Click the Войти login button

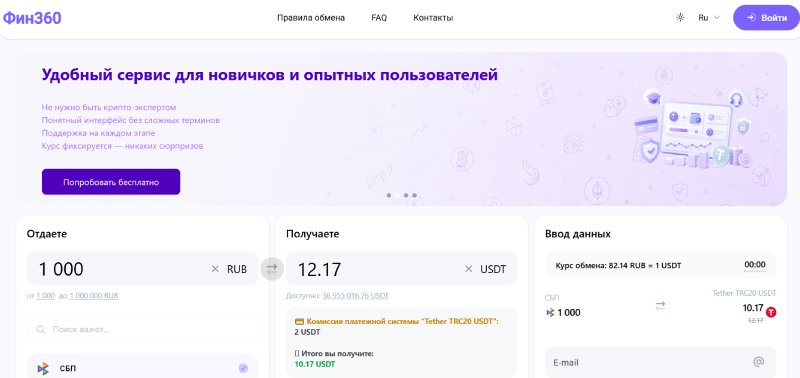point(766,17)
